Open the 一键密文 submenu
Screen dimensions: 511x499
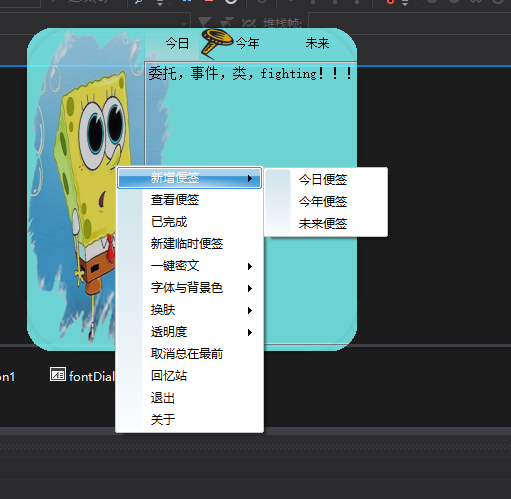pos(189,266)
